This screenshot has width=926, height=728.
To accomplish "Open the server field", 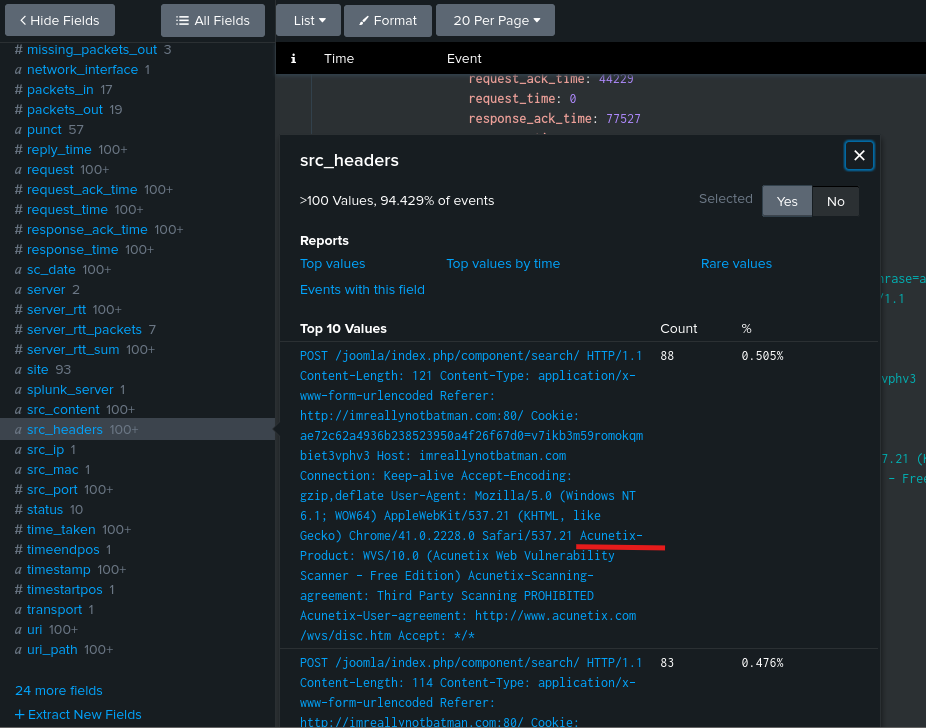I will 46,290.
